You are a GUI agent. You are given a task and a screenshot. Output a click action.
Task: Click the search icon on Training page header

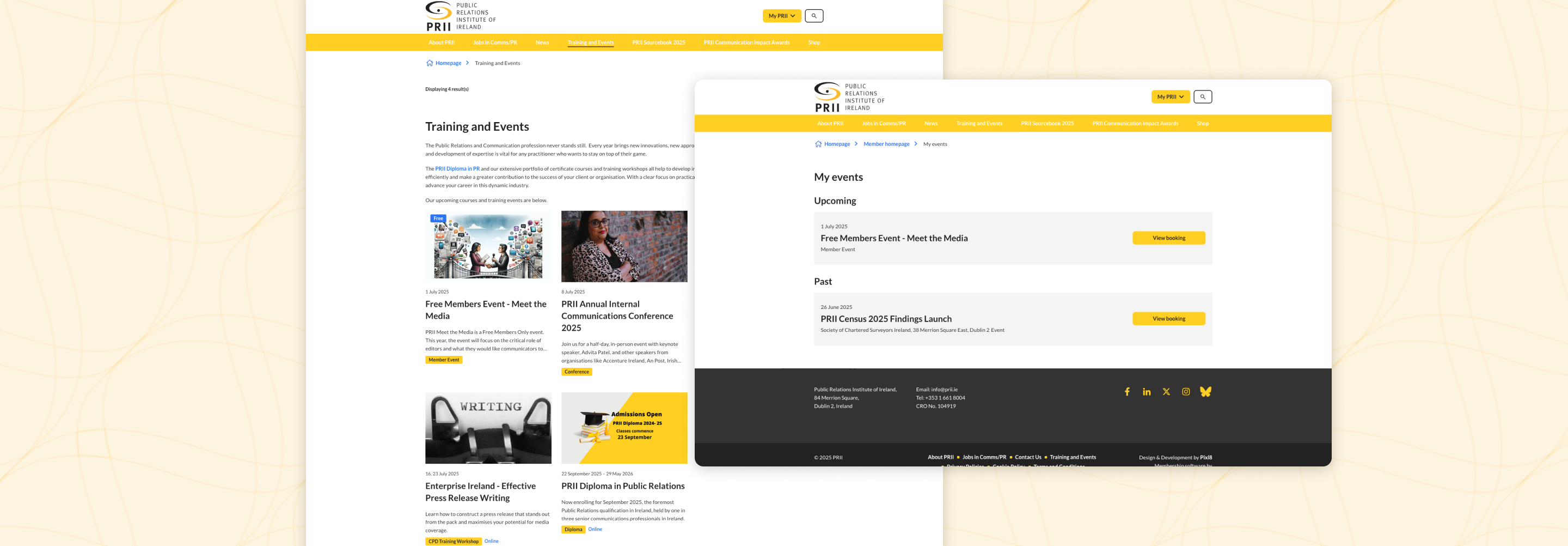coord(814,16)
